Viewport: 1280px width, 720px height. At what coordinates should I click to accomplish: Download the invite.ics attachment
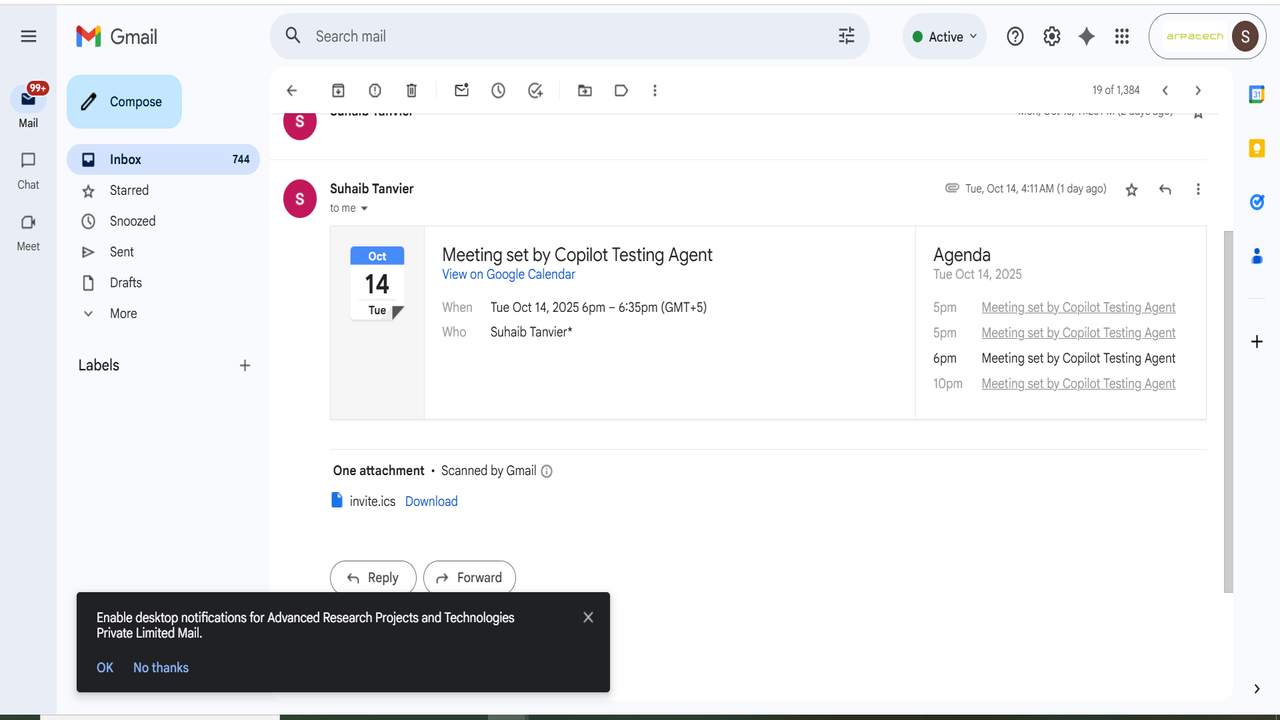point(431,502)
